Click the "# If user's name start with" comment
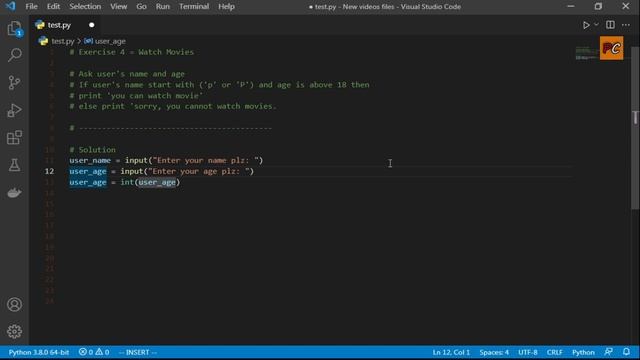 tap(219, 84)
